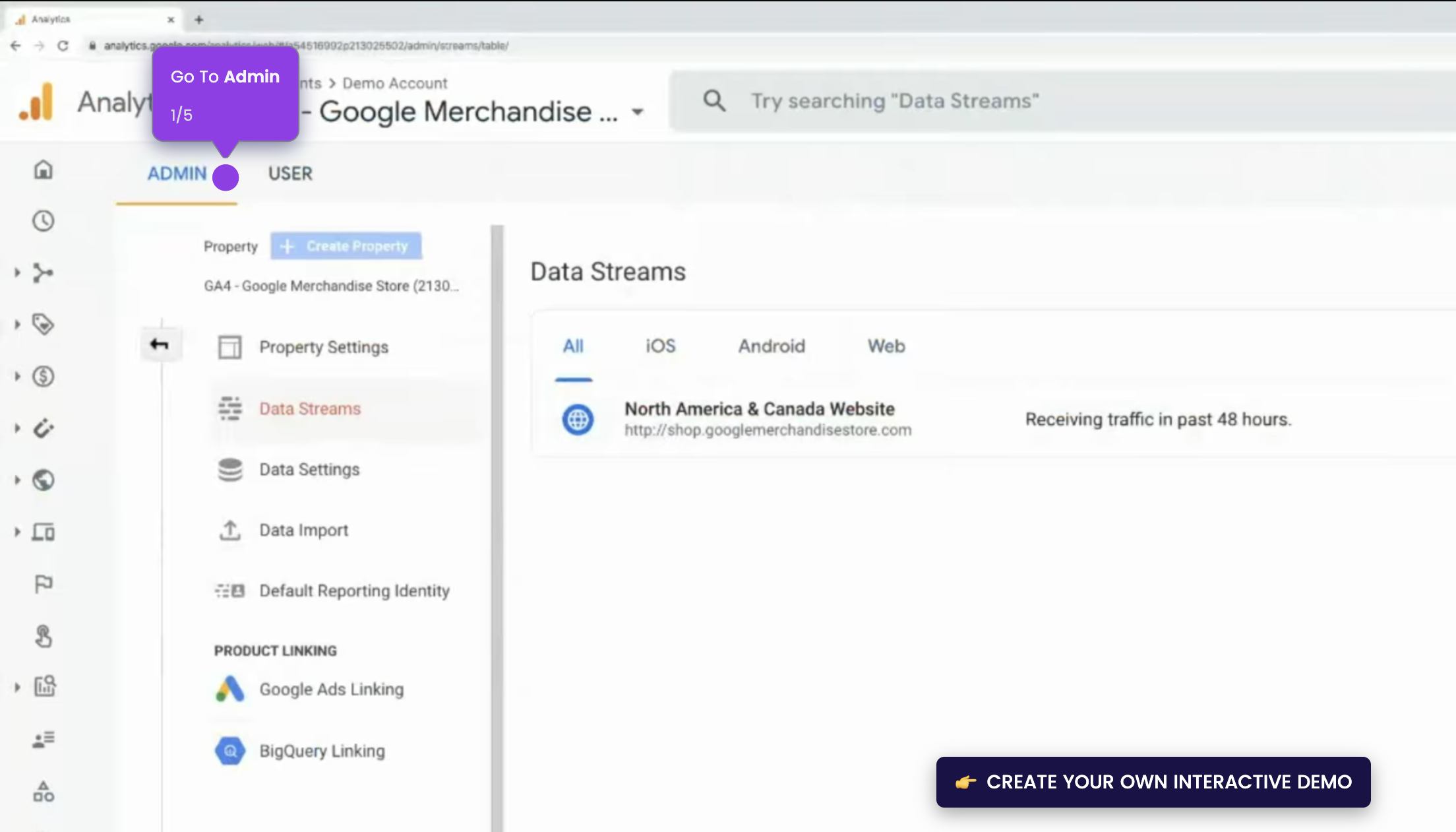The height and width of the screenshot is (832, 1456).
Task: Open the Data Import tool
Action: pyautogui.click(x=303, y=530)
